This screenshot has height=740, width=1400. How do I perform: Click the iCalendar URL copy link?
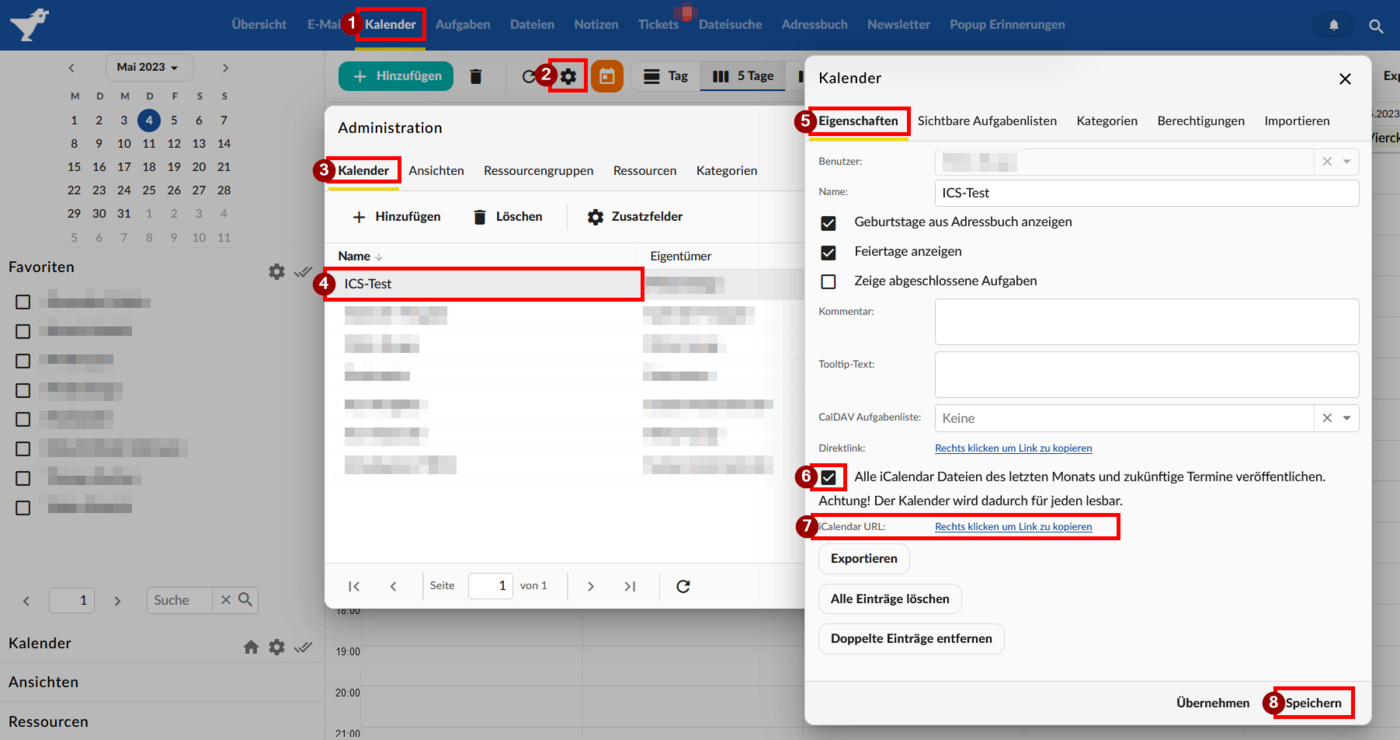pos(1013,526)
